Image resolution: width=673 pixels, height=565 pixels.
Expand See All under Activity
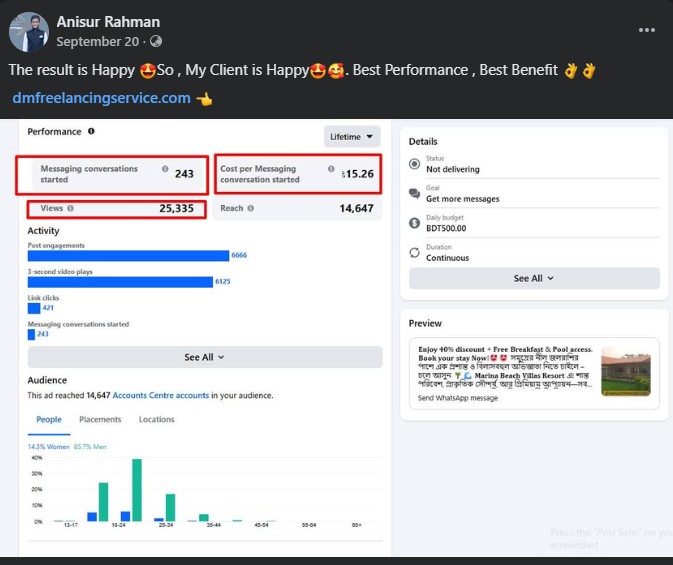[205, 357]
